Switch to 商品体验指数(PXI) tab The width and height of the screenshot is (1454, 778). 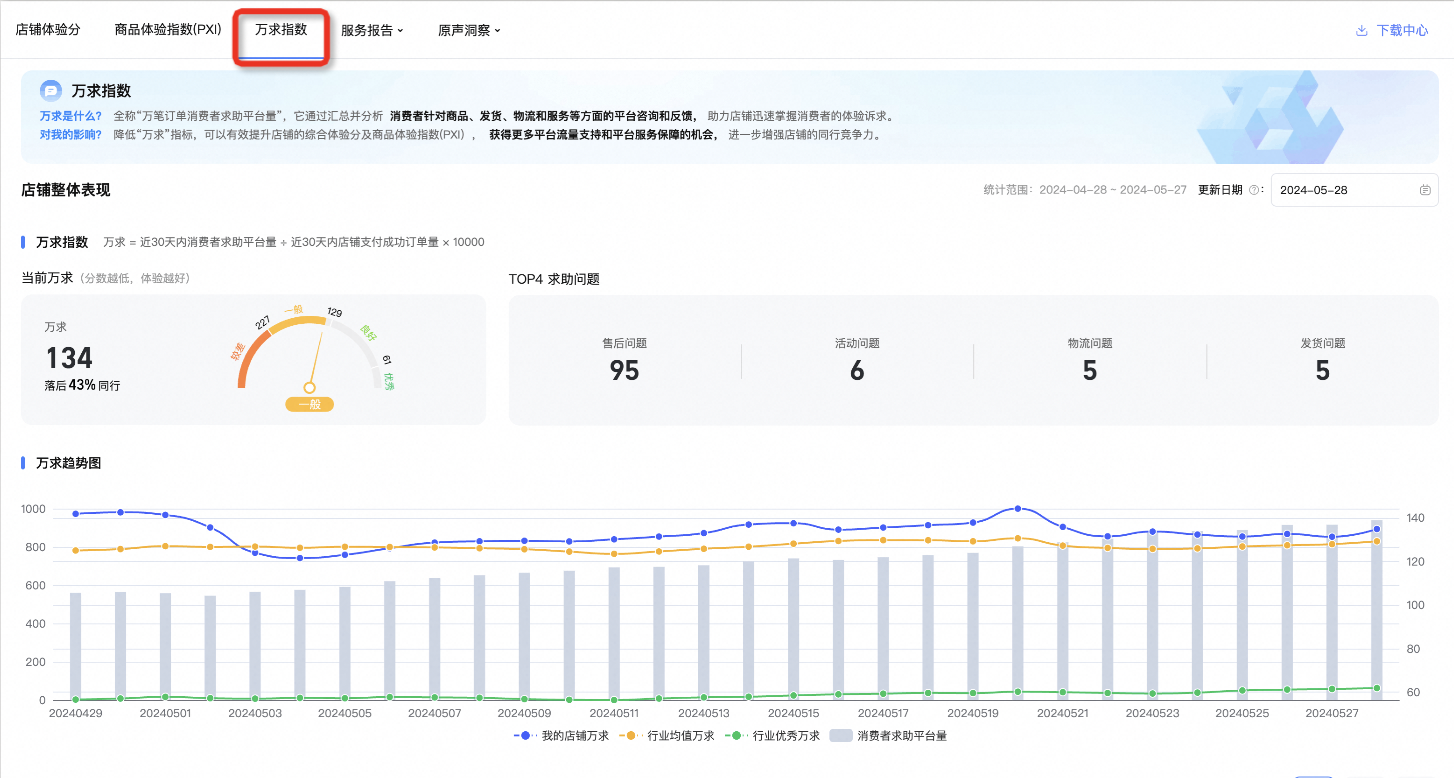pos(167,30)
